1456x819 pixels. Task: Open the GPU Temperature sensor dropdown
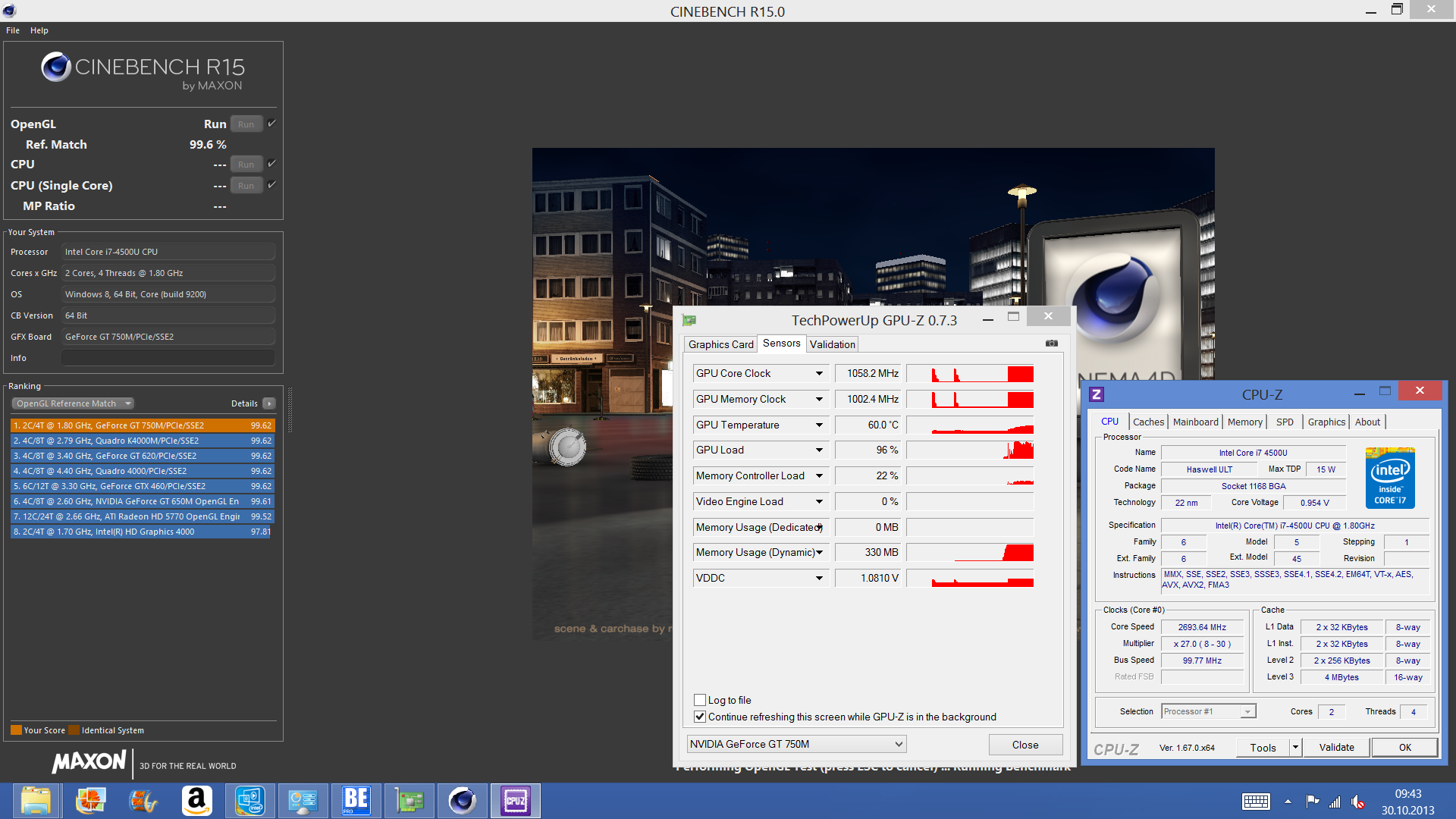[819, 425]
